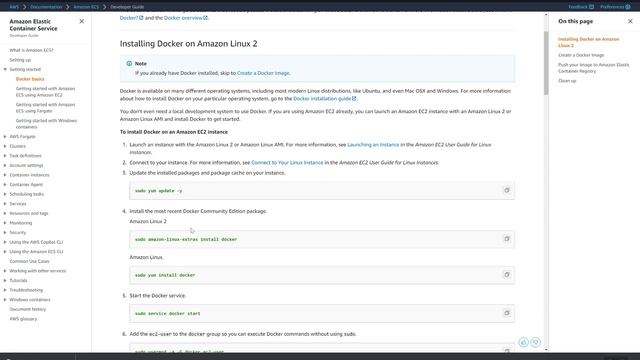The image size is (640, 360).
Task: Click the thumbs down feedback icon
Action: pos(536,342)
